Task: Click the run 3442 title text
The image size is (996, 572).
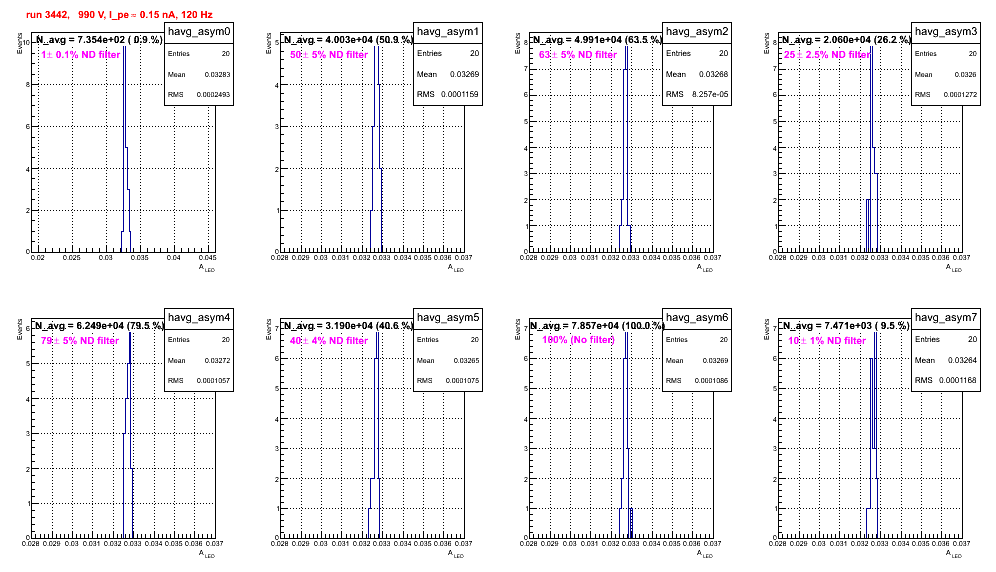Action: coord(119,15)
